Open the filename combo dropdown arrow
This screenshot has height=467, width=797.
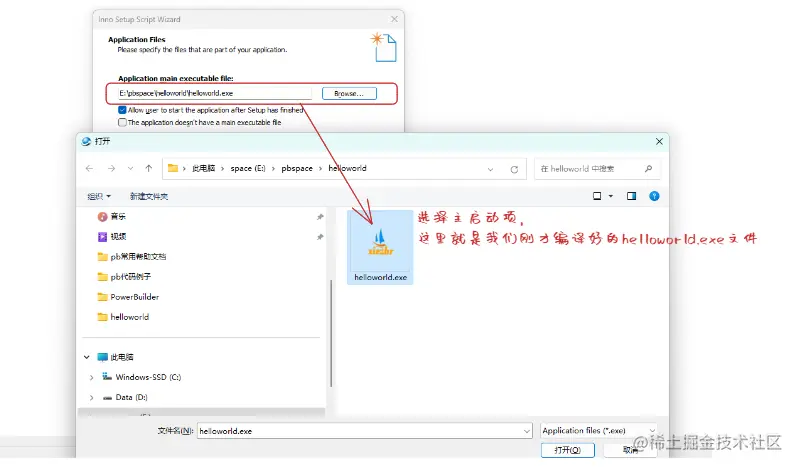click(x=527, y=431)
